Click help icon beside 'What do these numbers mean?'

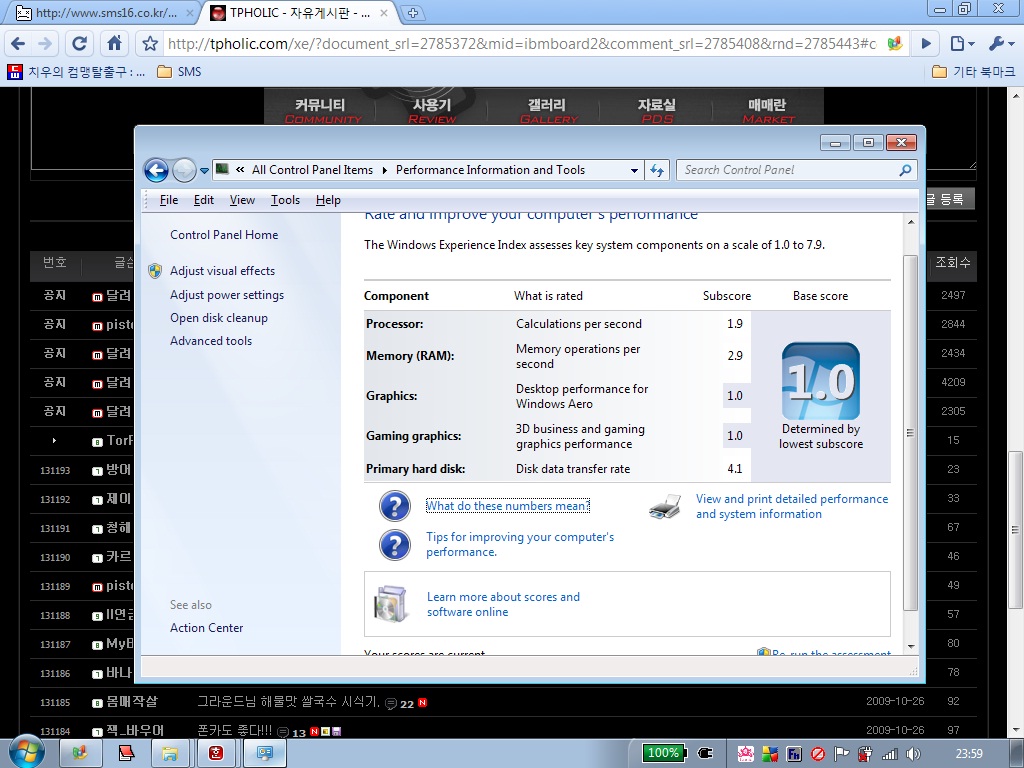(x=395, y=506)
